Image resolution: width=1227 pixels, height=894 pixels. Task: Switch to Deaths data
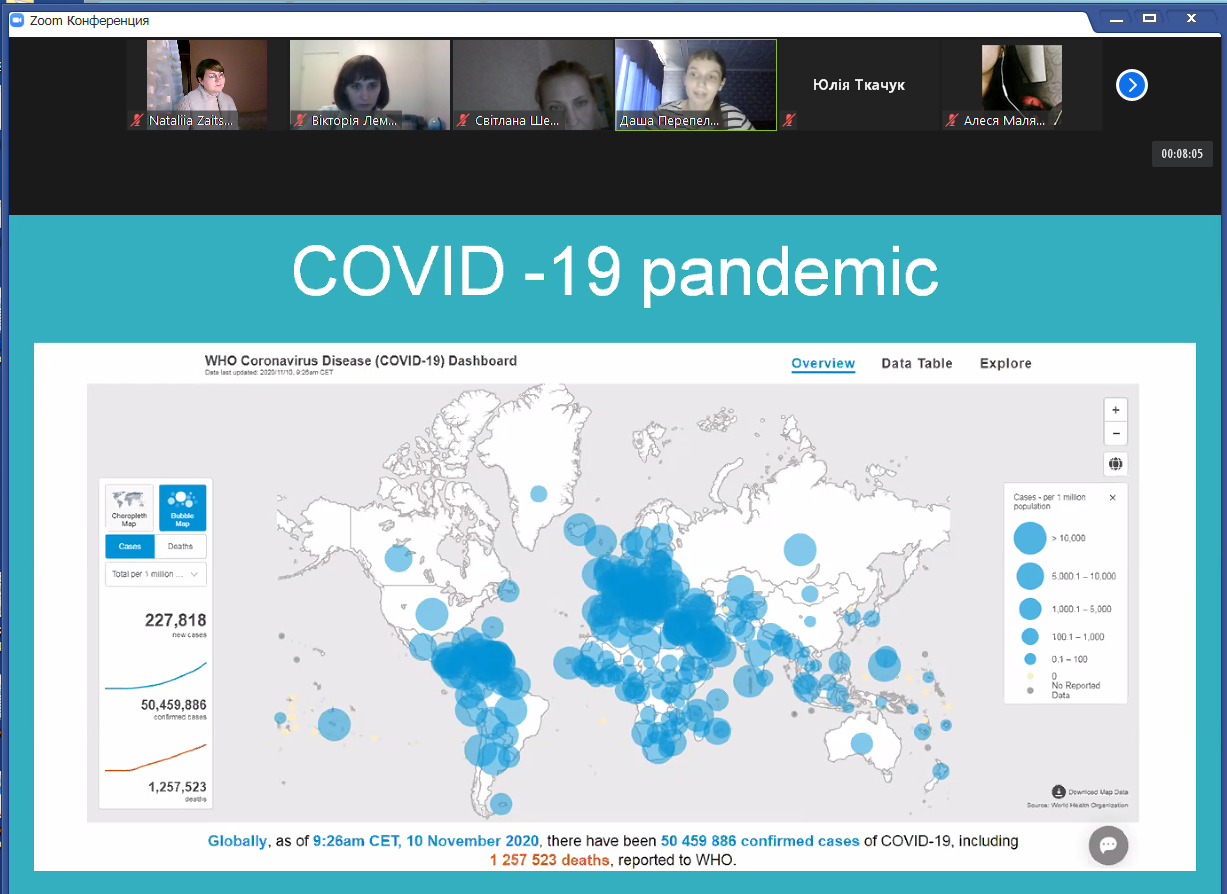pos(181,546)
